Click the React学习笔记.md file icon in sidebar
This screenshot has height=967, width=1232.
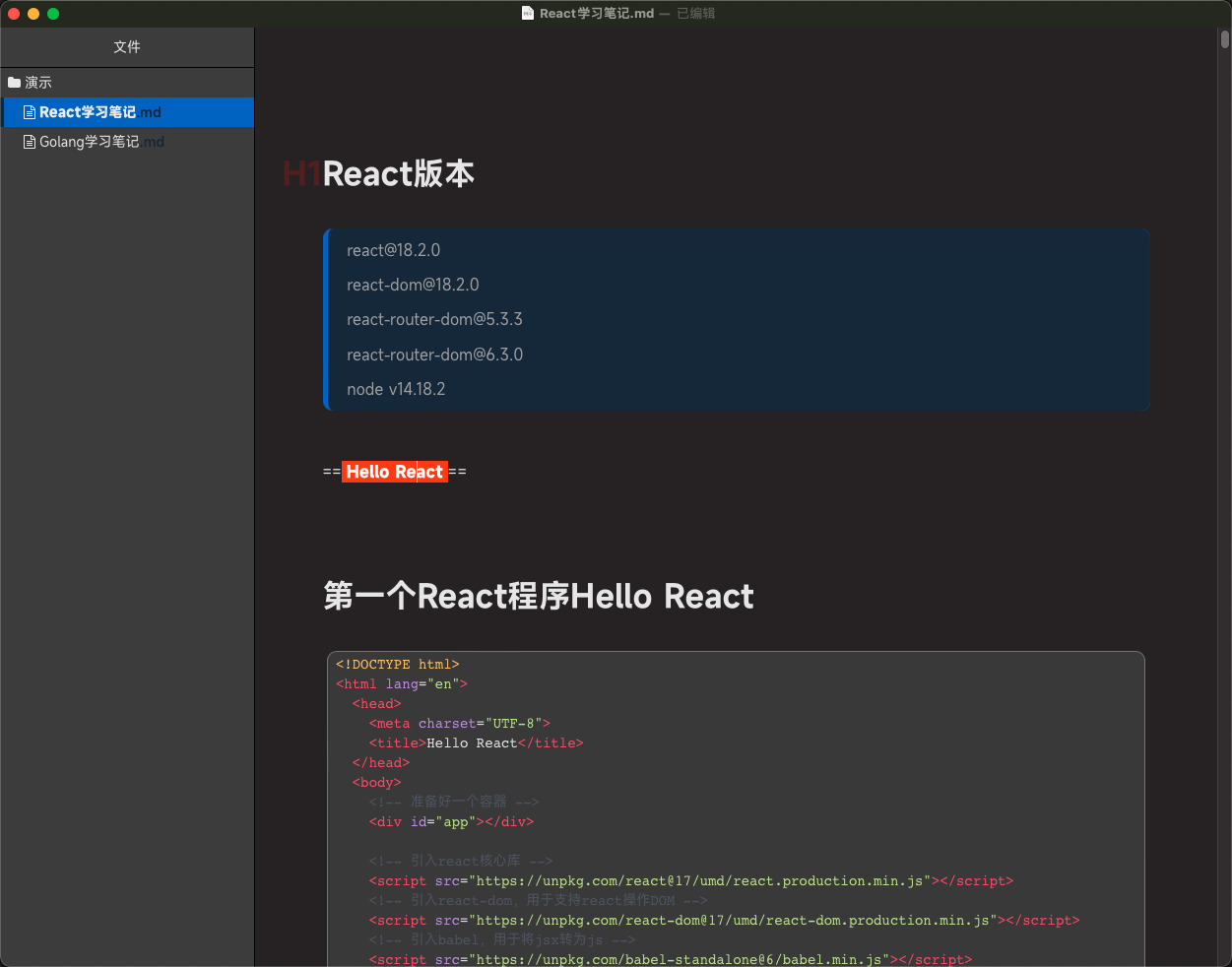pyautogui.click(x=30, y=112)
